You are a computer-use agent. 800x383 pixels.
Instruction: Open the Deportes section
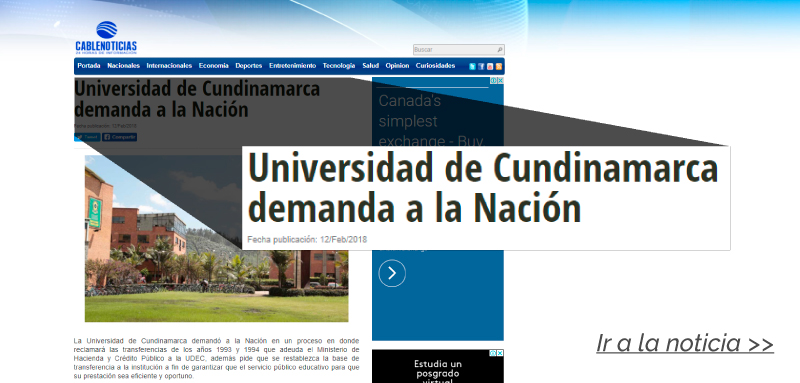point(248,66)
